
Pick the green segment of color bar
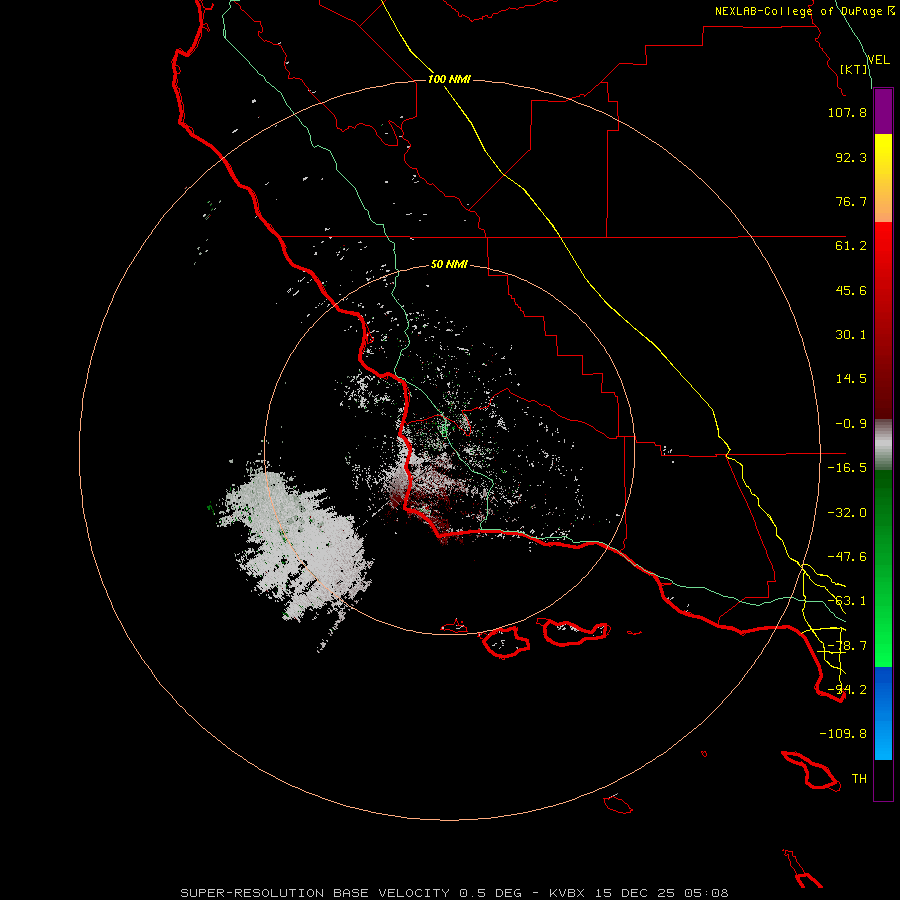883,568
